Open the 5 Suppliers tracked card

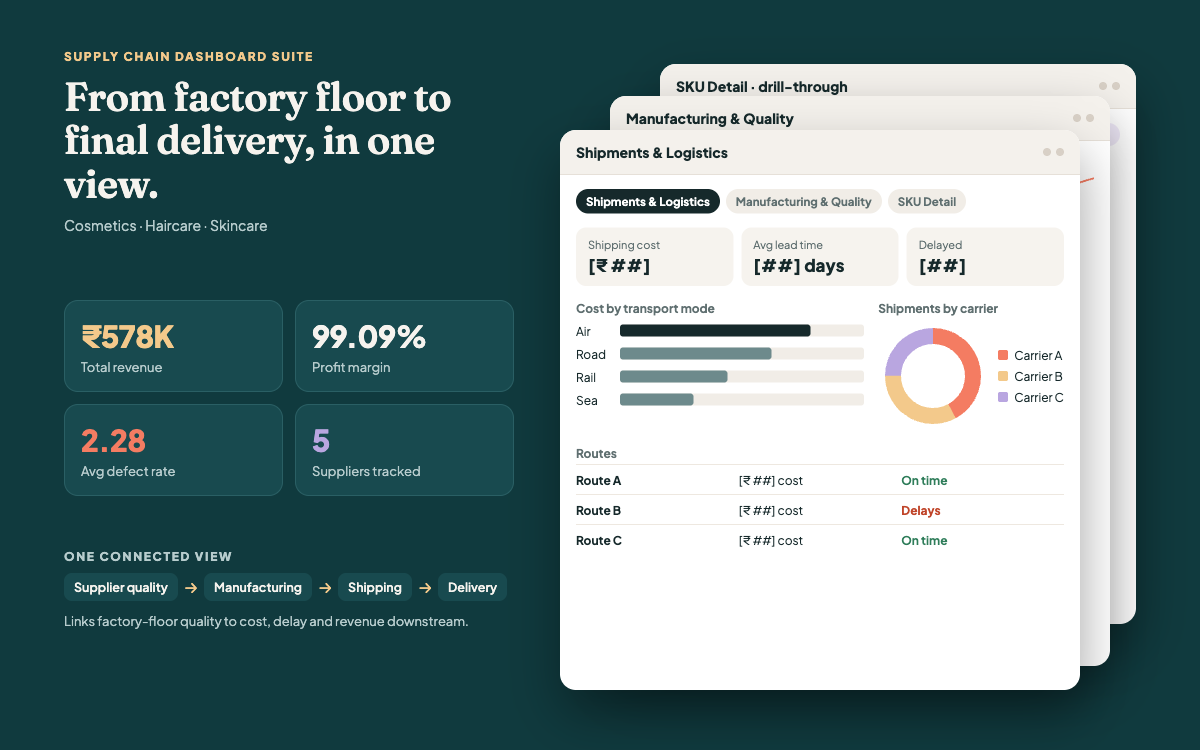[x=404, y=450]
